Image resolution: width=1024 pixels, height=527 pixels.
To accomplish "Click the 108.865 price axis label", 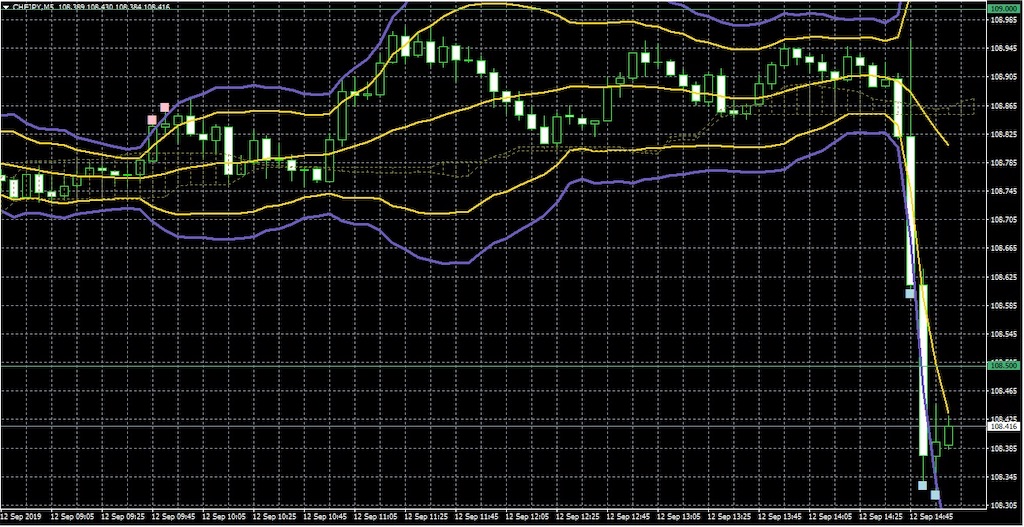I will point(1004,106).
